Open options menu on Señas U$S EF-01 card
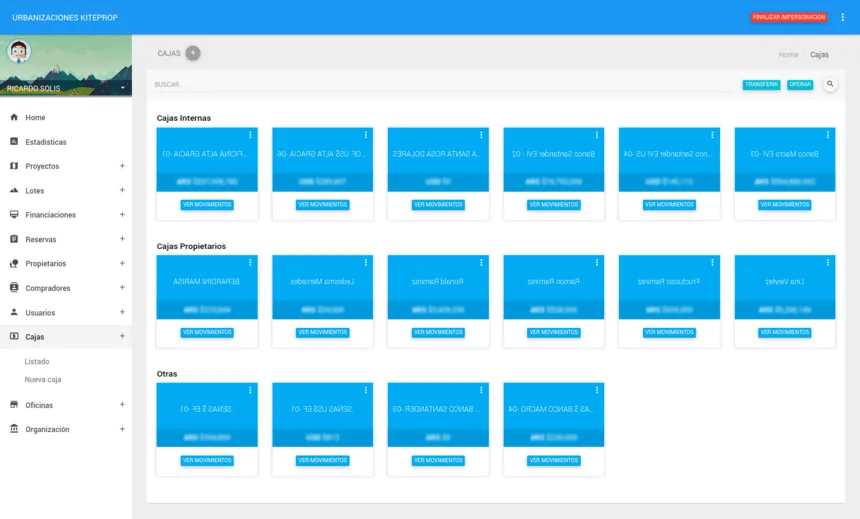Screen dimensions: 860x519 coord(366,390)
